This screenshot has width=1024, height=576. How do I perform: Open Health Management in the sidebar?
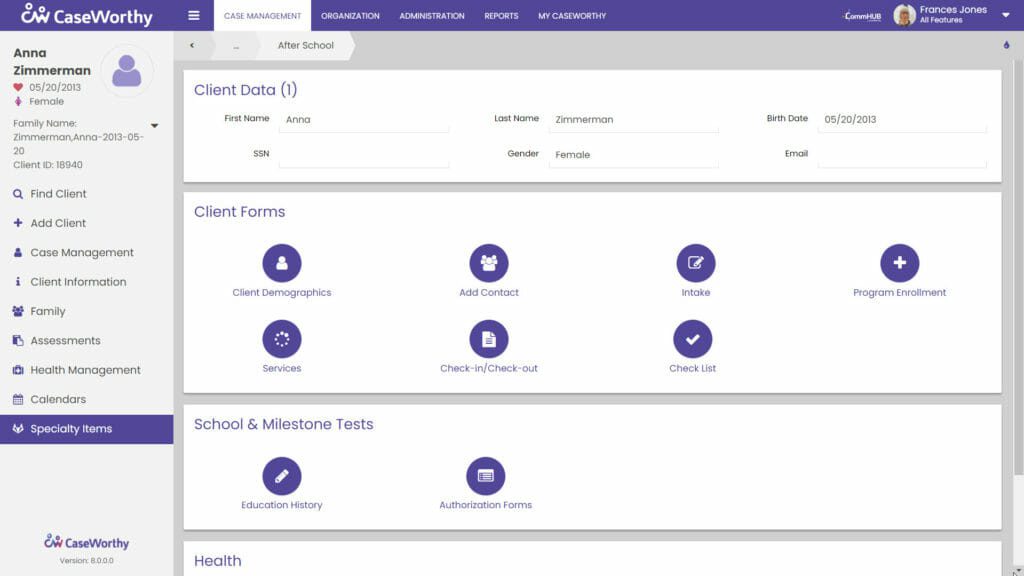pos(86,370)
